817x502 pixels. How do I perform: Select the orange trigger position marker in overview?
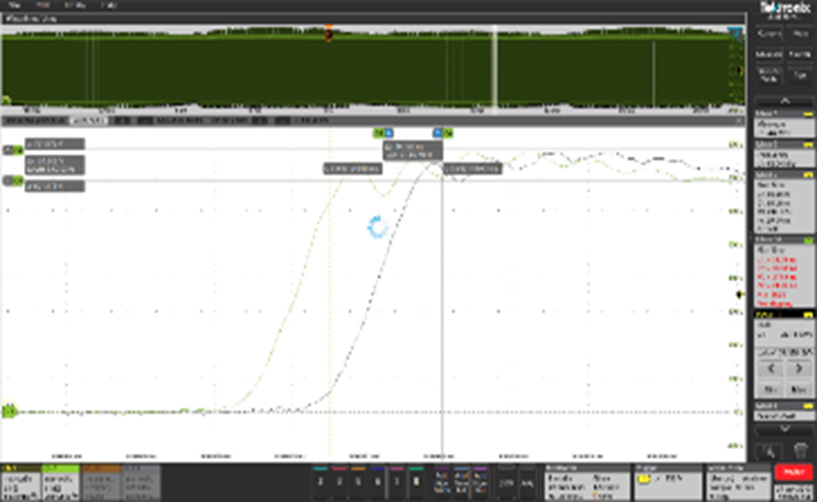328,32
